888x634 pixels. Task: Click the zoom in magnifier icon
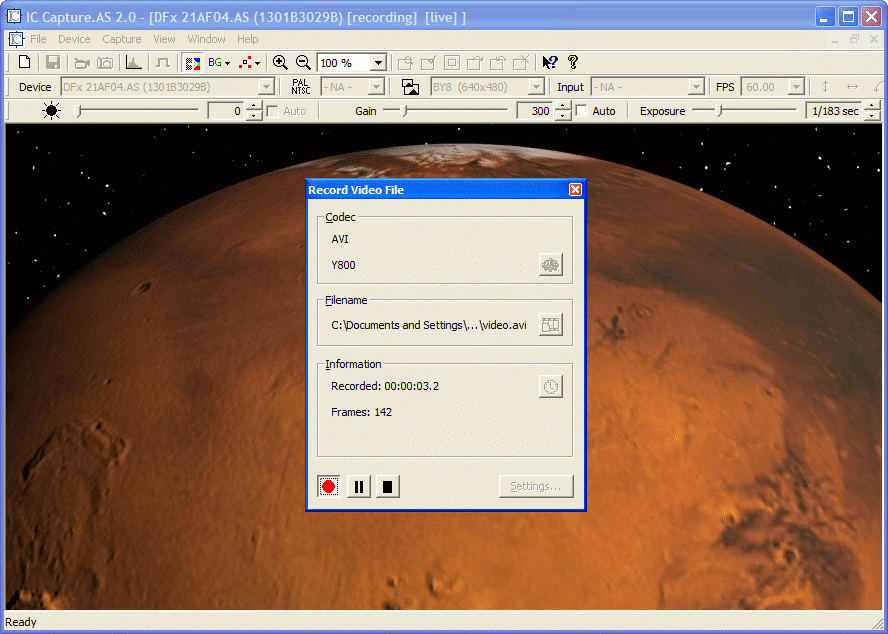280,63
